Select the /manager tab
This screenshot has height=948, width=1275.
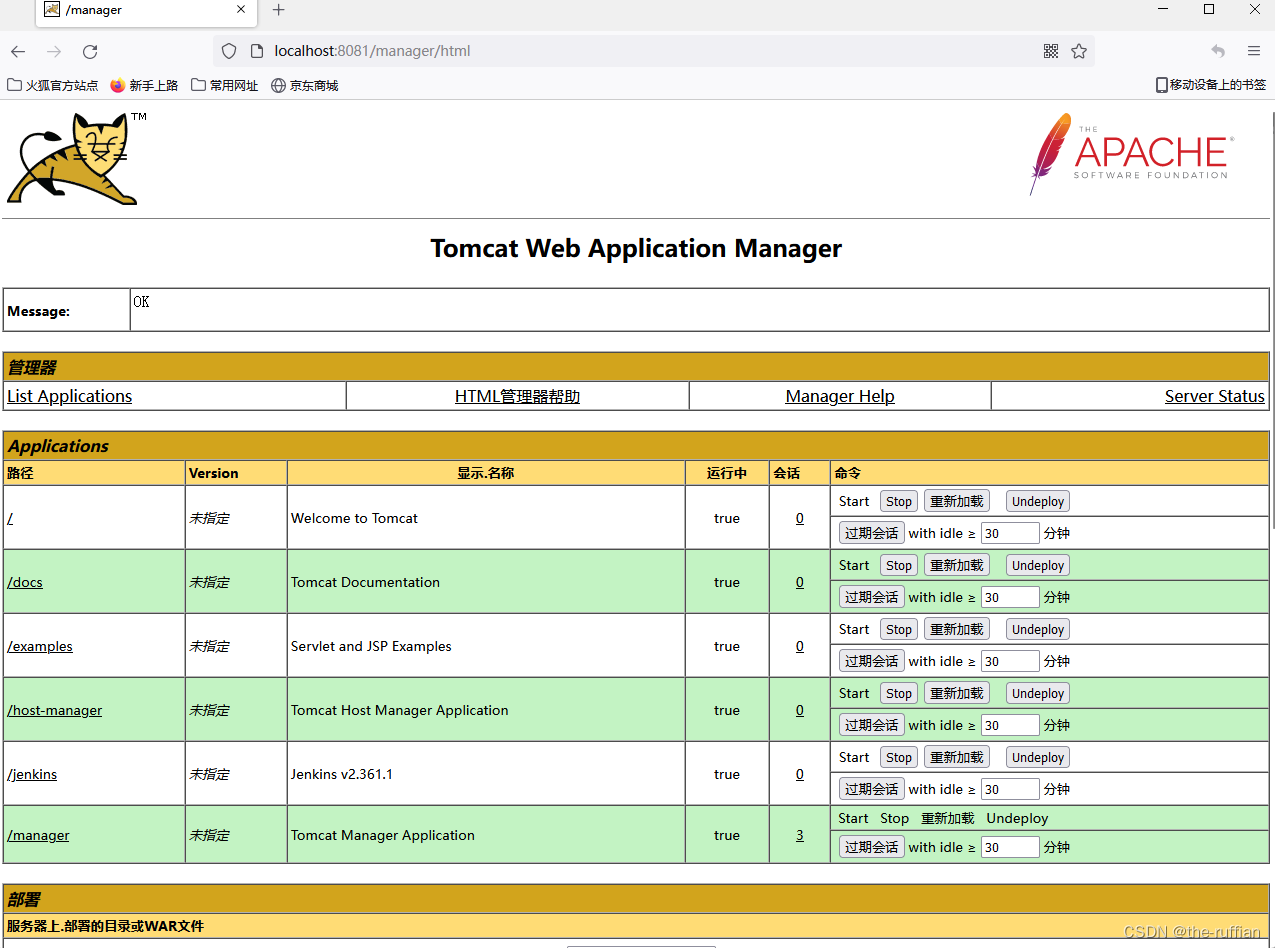[x=146, y=10]
